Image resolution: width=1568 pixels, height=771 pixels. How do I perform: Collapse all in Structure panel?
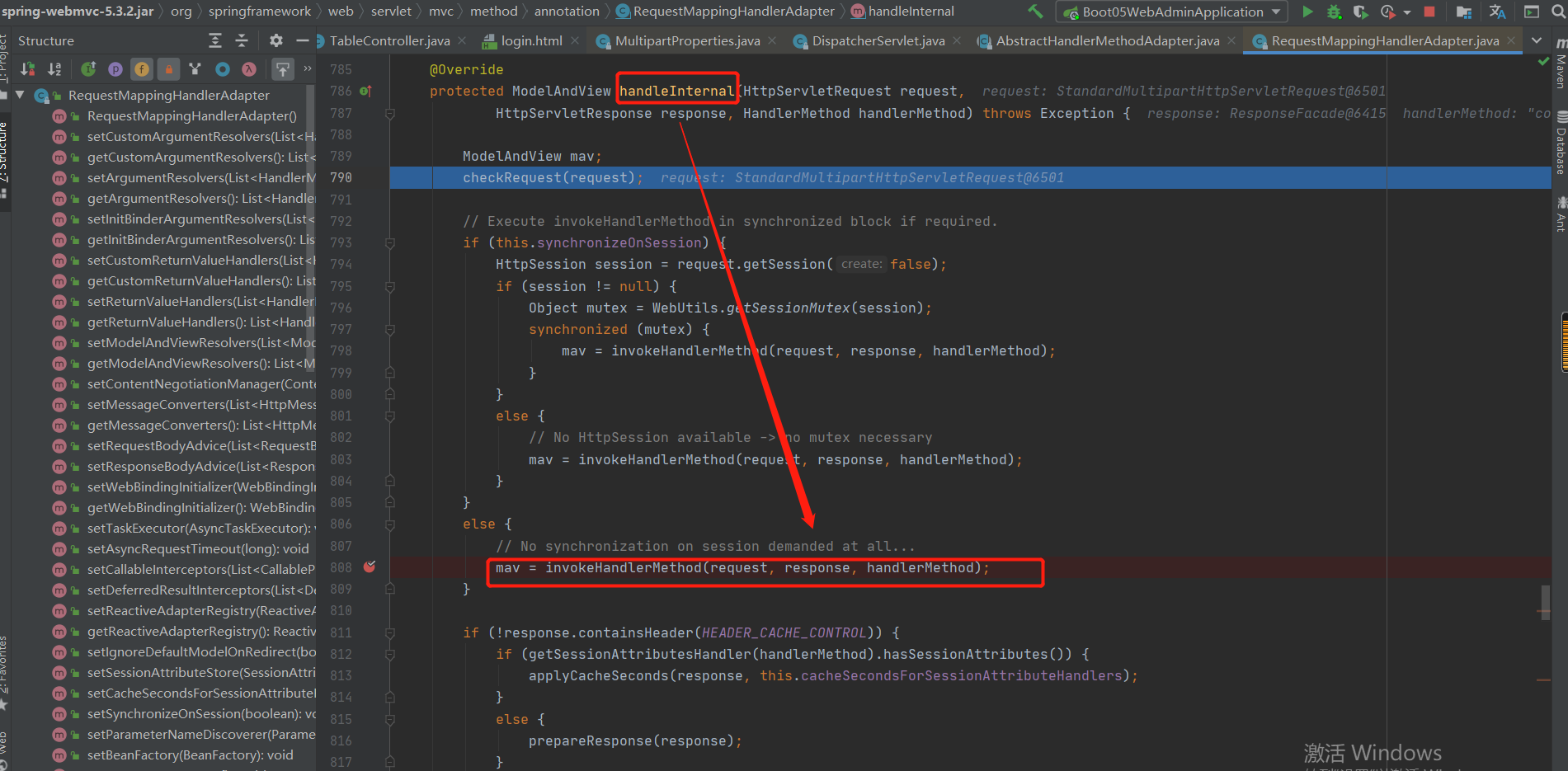(x=242, y=40)
